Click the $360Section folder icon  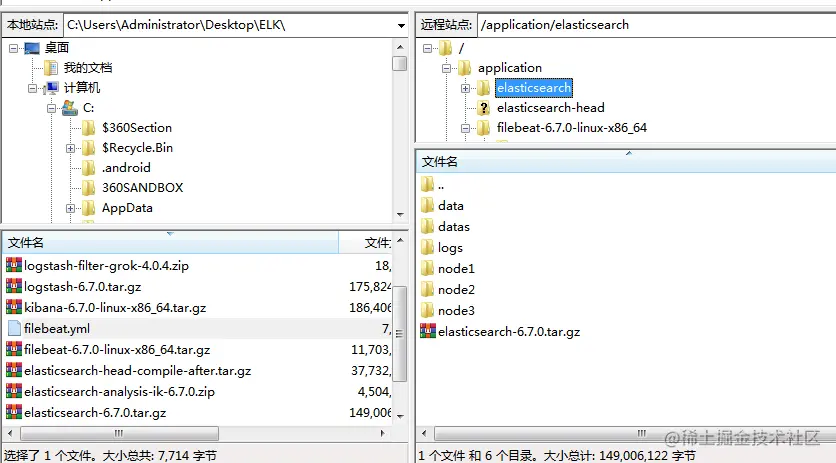(89, 128)
